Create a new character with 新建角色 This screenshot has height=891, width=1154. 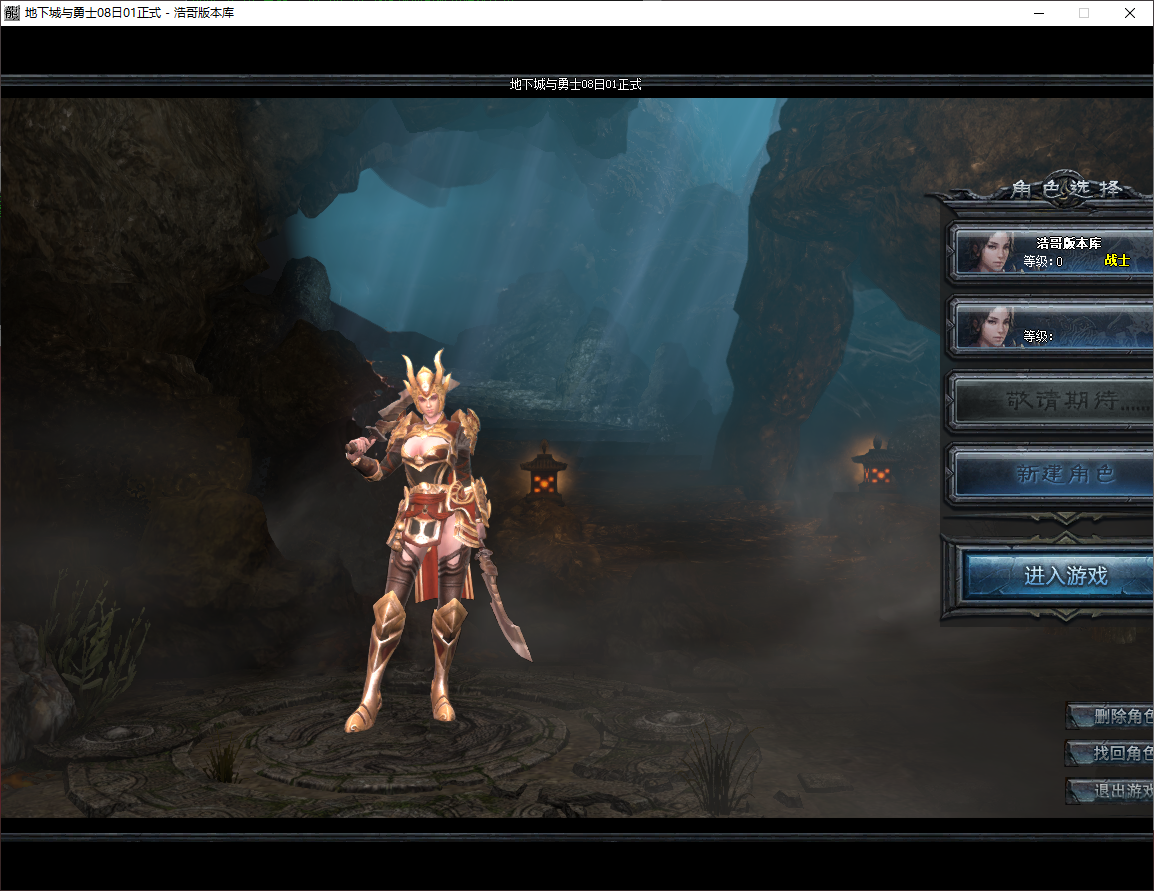1051,474
